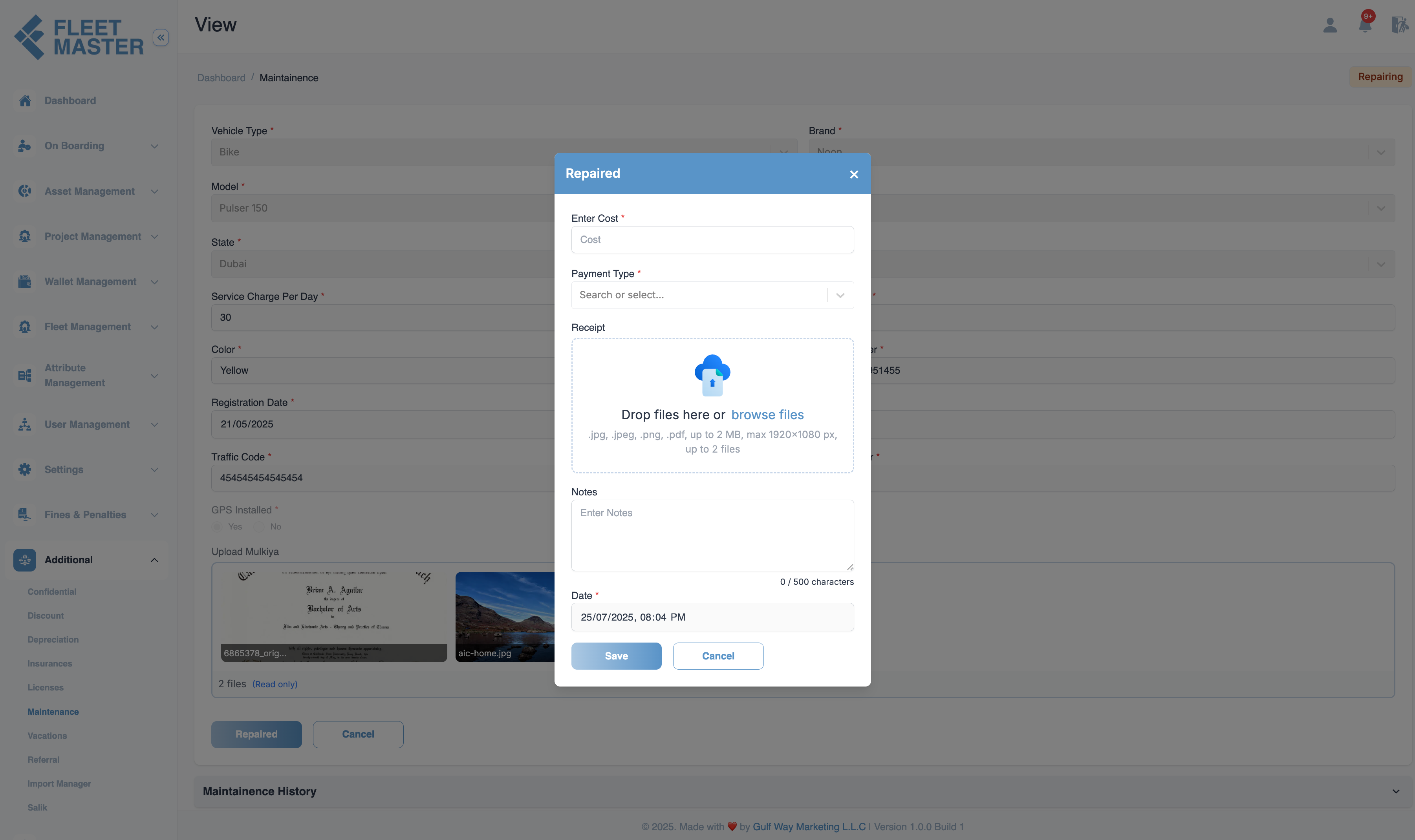Click the Cancel button below Upload Mulkiya
Image resolution: width=1415 pixels, height=840 pixels.
(358, 735)
